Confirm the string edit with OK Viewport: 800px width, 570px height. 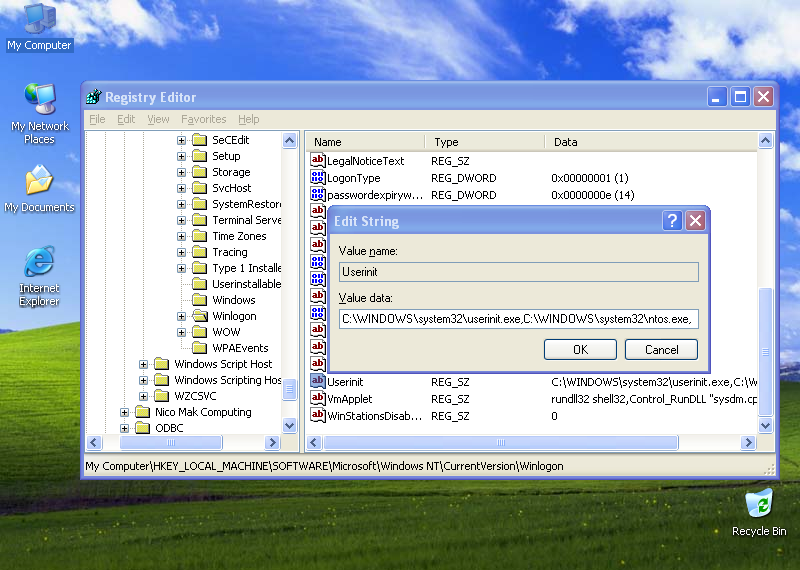(x=580, y=350)
